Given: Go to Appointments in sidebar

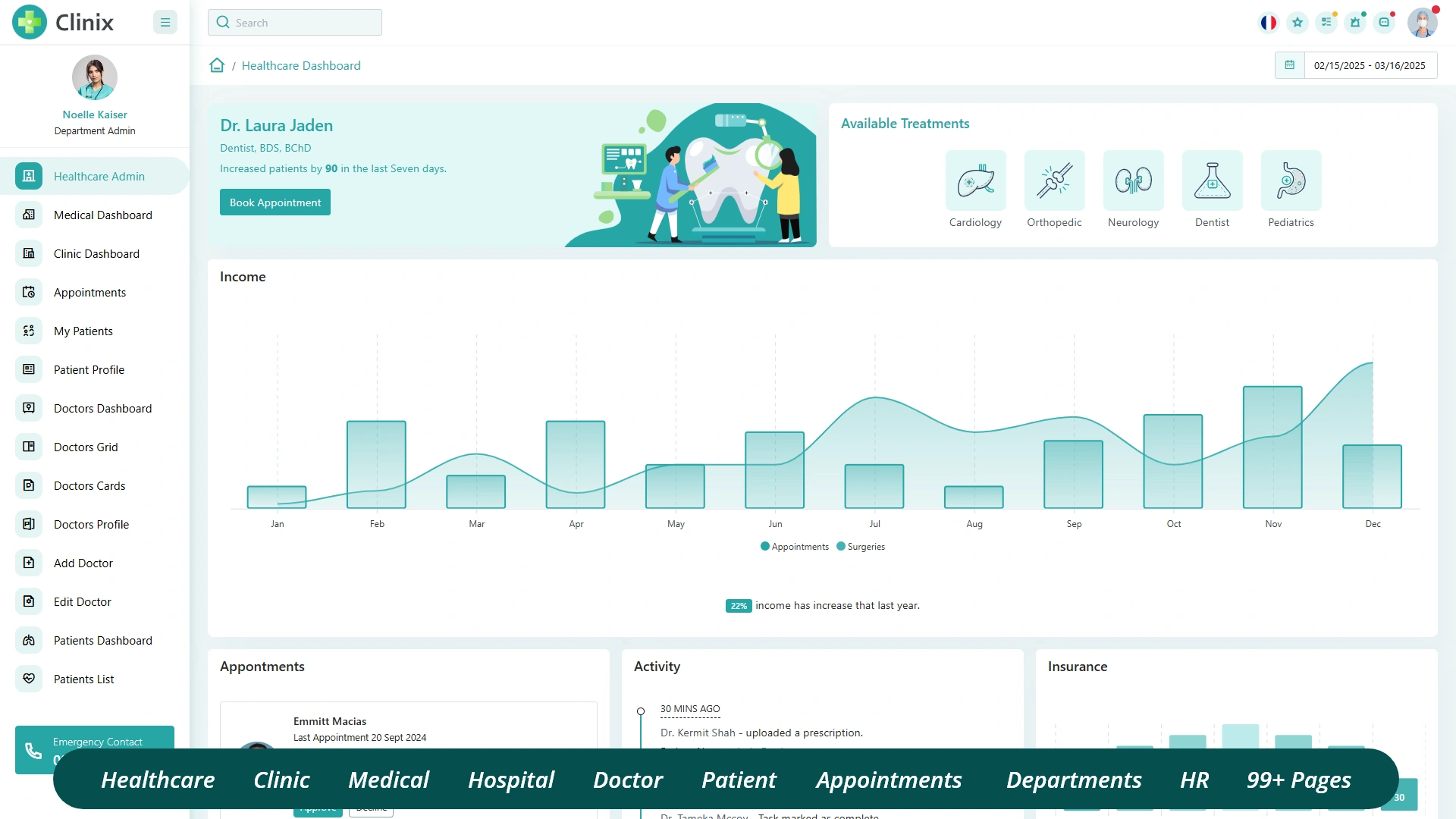Looking at the screenshot, I should 95,292.
